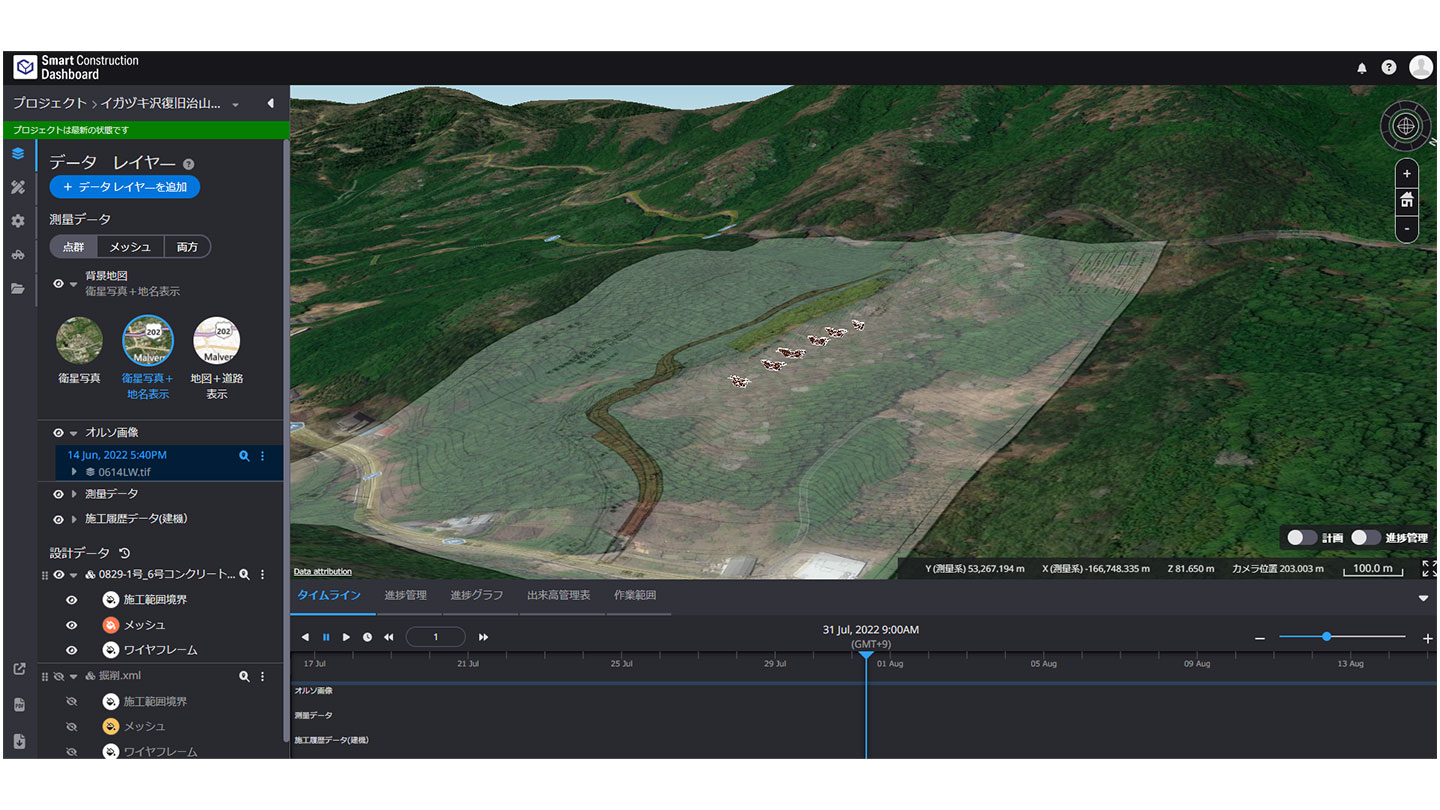1440x810 pixels.
Task: Open the folder icon in left sidebar
Action: coord(18,288)
